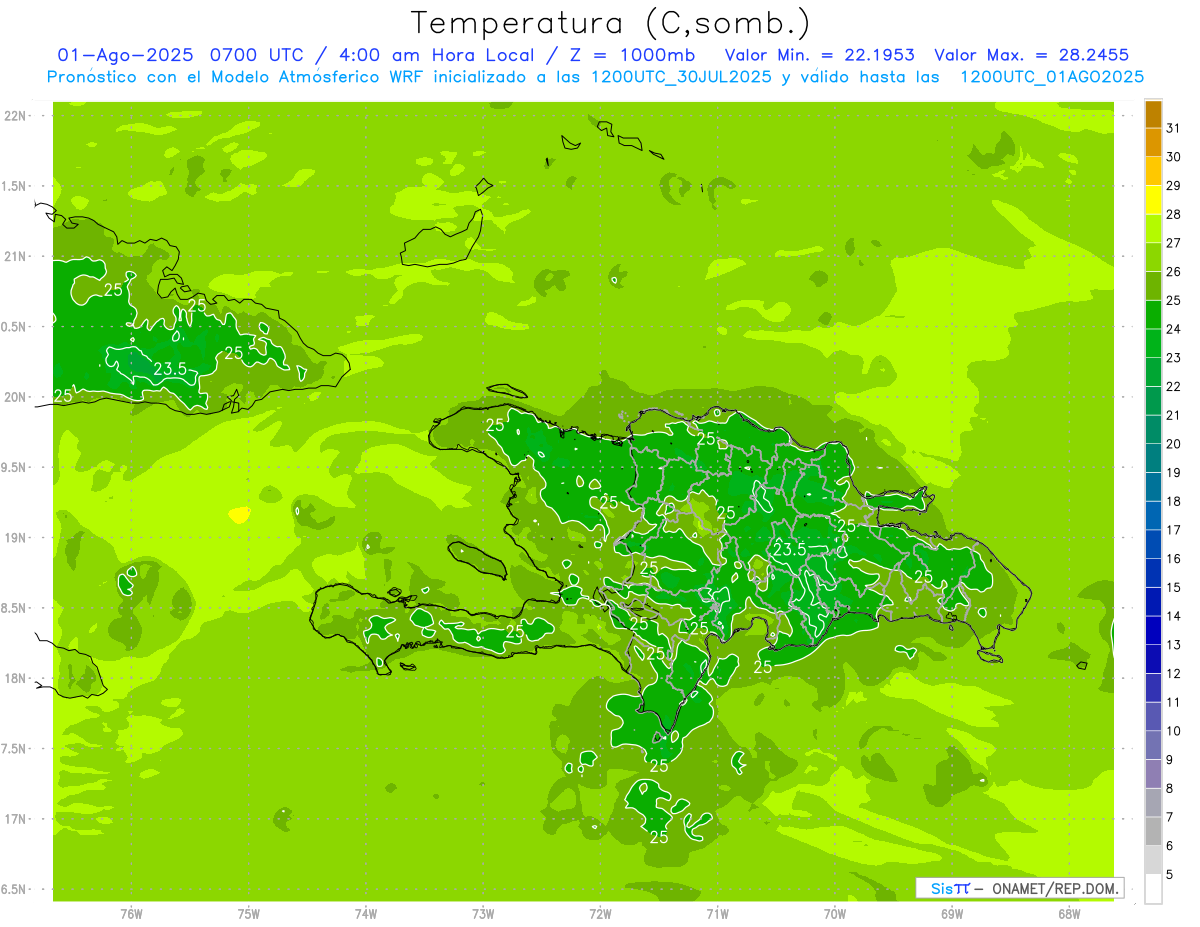Select the 'Valor Min. = 22.1953' text
Viewport: 1200px width, 927px height.
[819, 55]
